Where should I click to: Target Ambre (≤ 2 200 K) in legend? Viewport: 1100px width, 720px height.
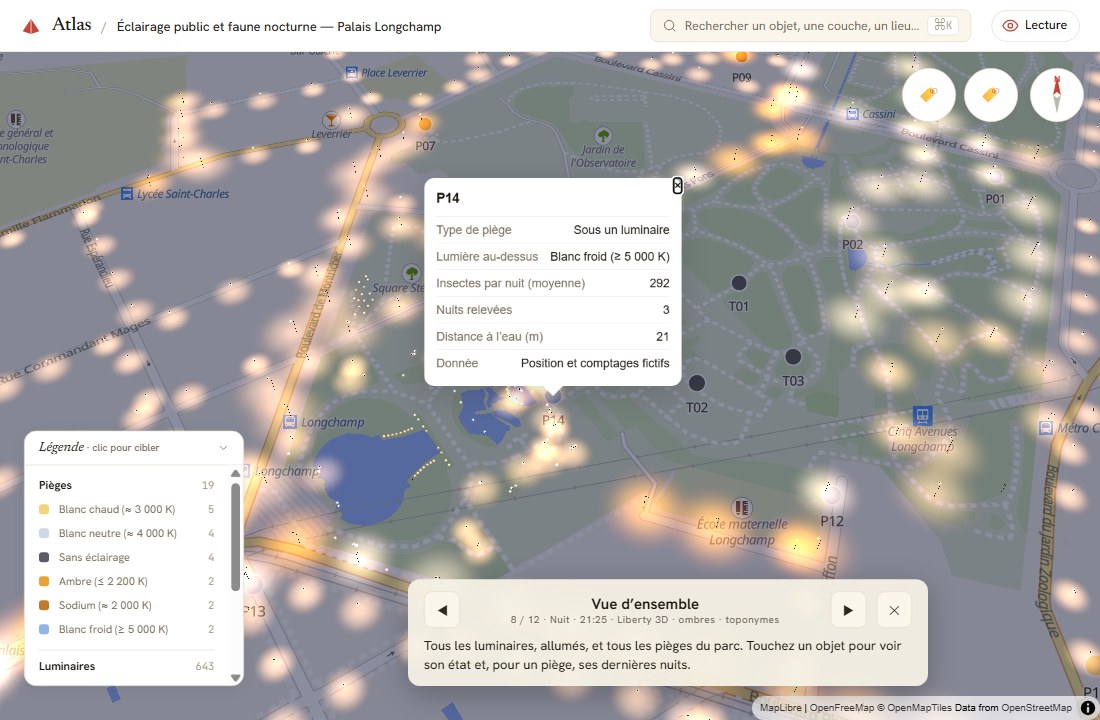[x=127, y=581]
